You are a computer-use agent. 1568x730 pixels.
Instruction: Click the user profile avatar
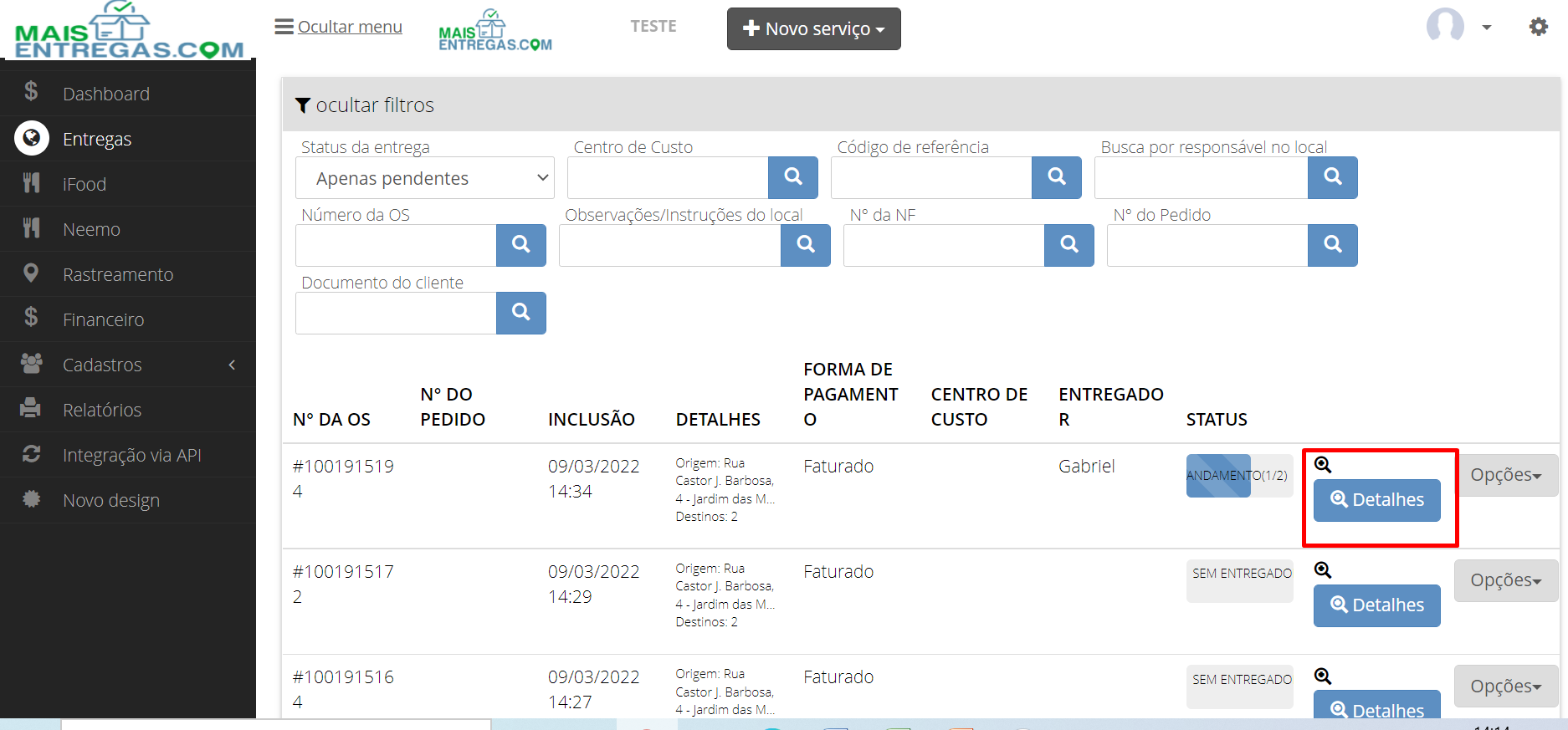(x=1446, y=25)
